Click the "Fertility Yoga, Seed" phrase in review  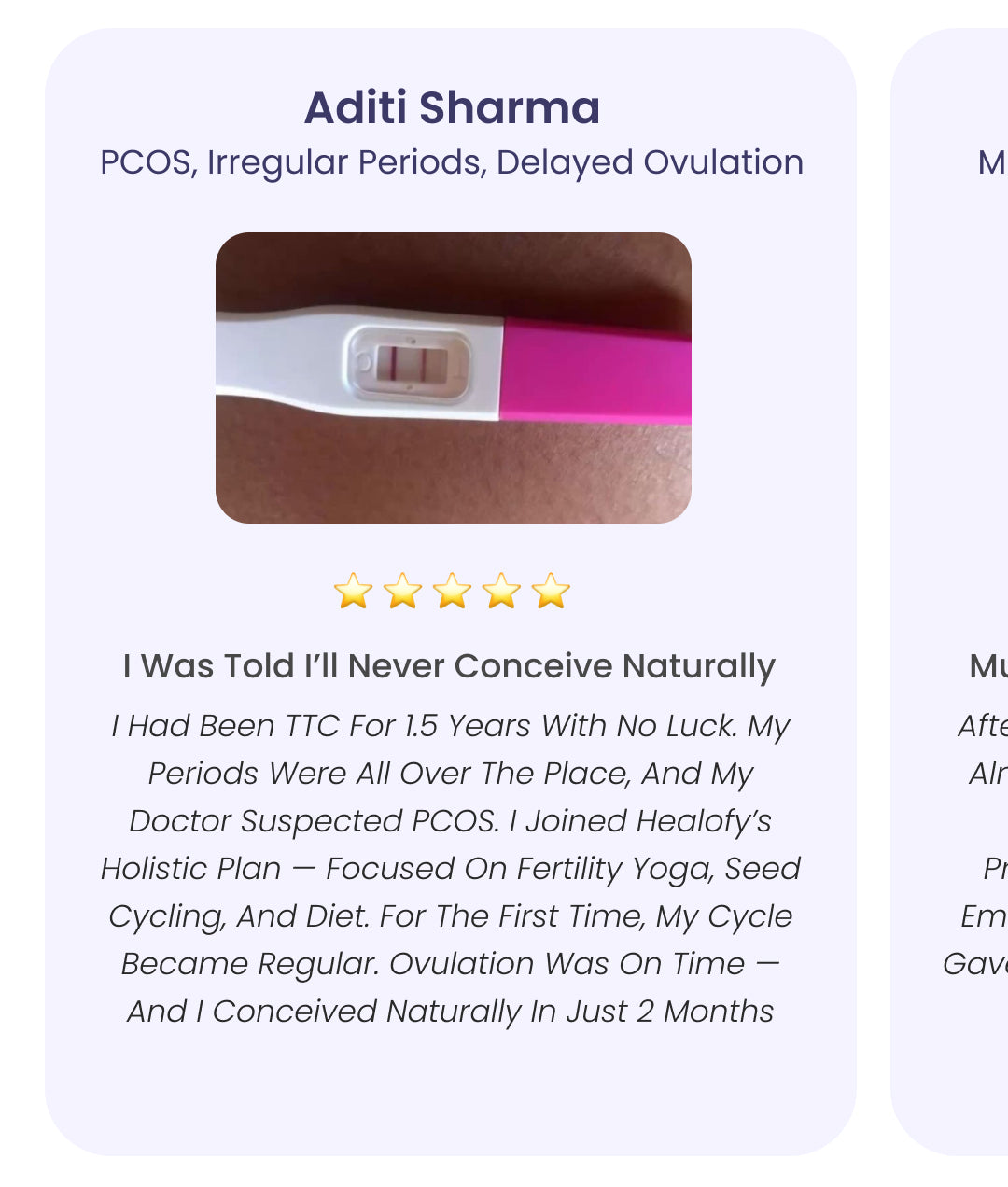[658, 869]
